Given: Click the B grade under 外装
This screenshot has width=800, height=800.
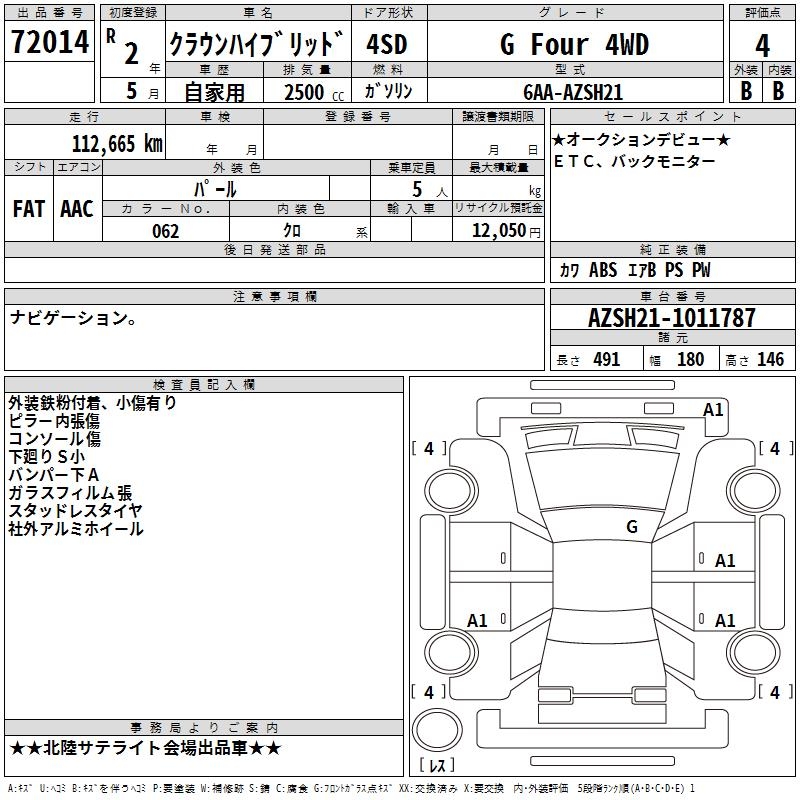Looking at the screenshot, I should pyautogui.click(x=746, y=91).
